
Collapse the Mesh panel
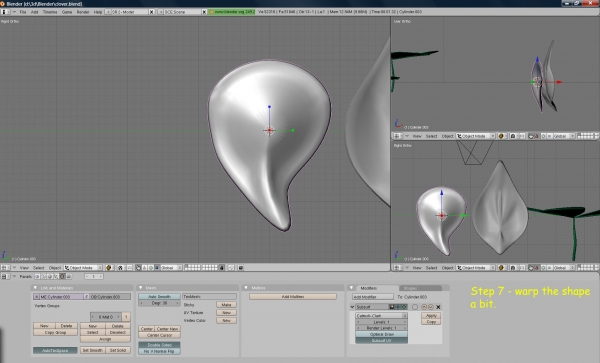click(140, 288)
